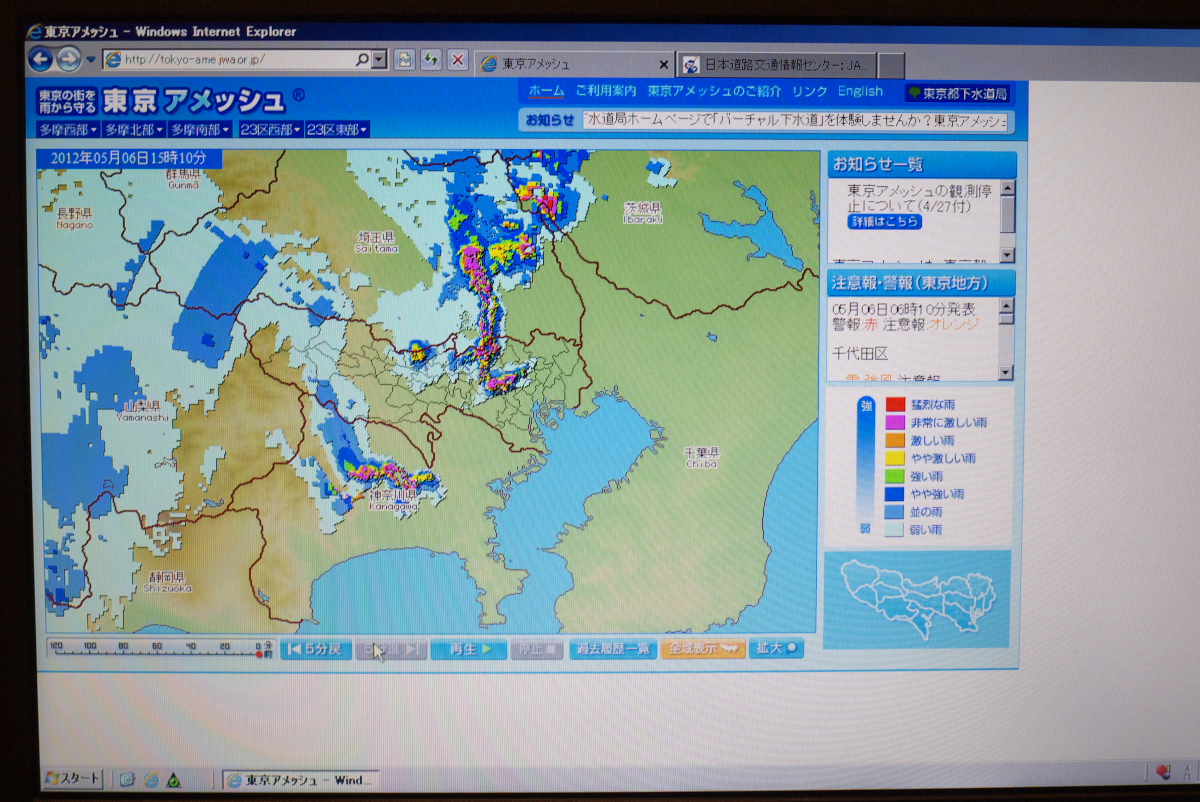
Task: Click the orange 全域表示 button
Action: pyautogui.click(x=703, y=649)
